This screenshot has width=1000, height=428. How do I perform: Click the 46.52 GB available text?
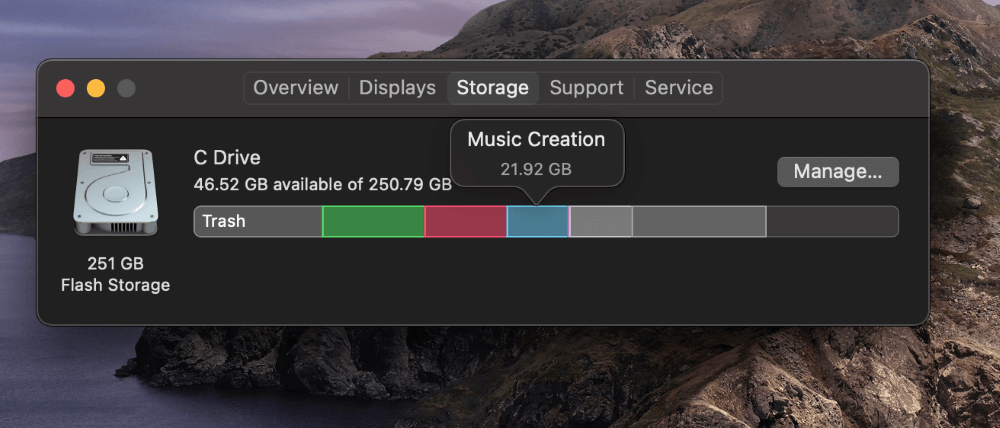(x=322, y=184)
